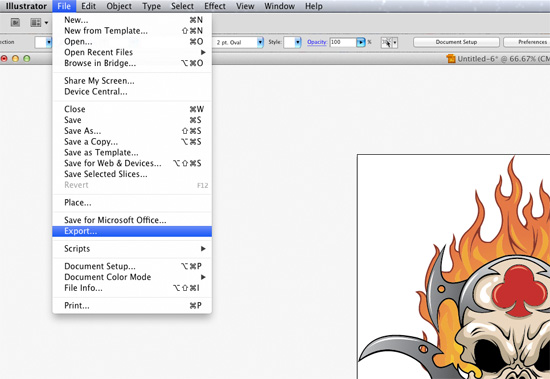Click the Illustrator document icon in the title bar
Viewport: 550px width, 379px height.
coord(451,59)
